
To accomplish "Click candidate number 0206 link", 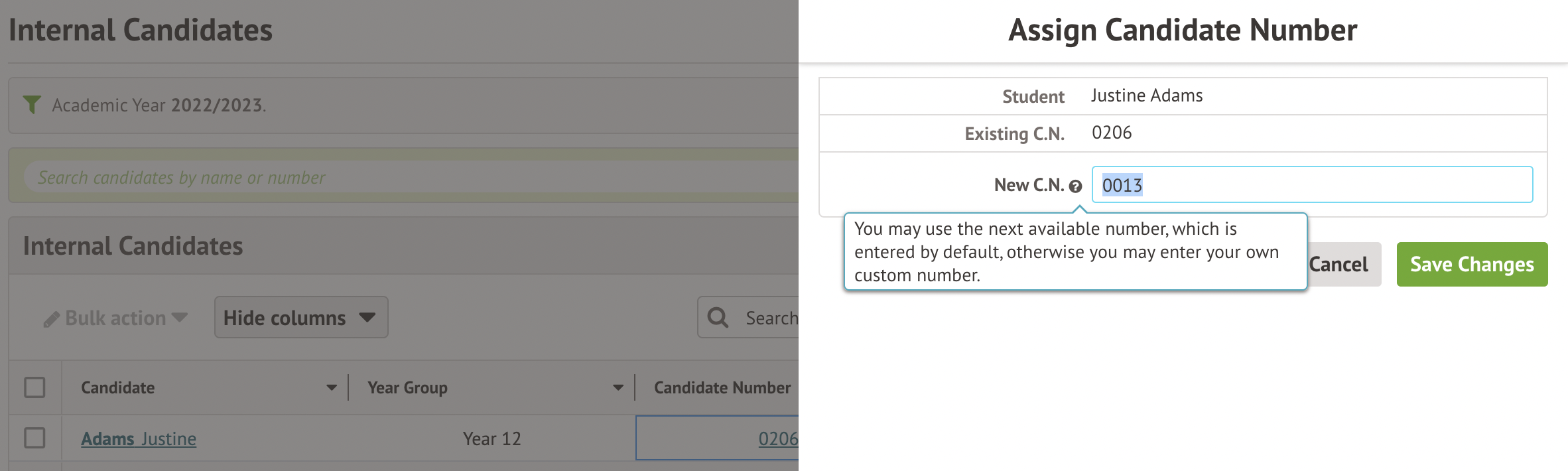I will (777, 438).
